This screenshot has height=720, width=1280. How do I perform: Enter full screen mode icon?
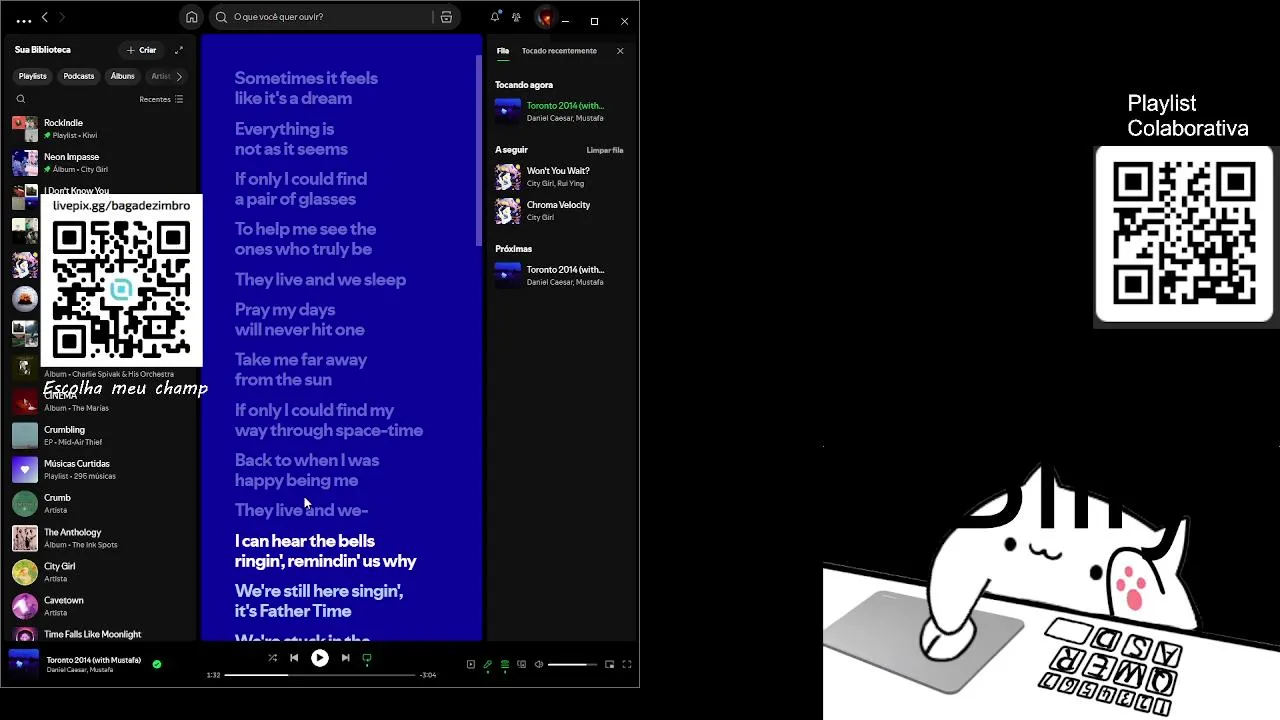tap(627, 664)
